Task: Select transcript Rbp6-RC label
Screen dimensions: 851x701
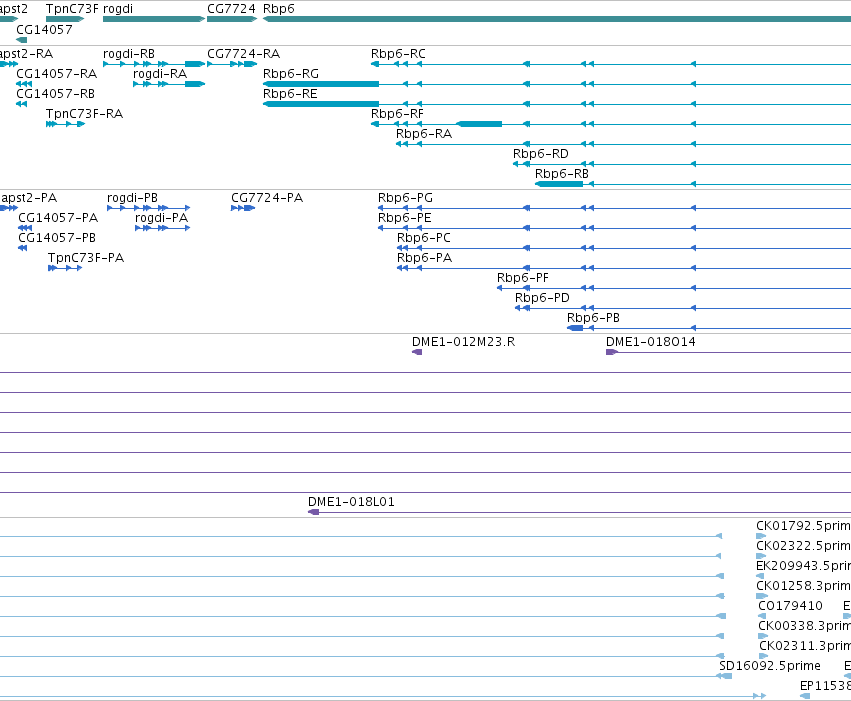Action: 398,54
